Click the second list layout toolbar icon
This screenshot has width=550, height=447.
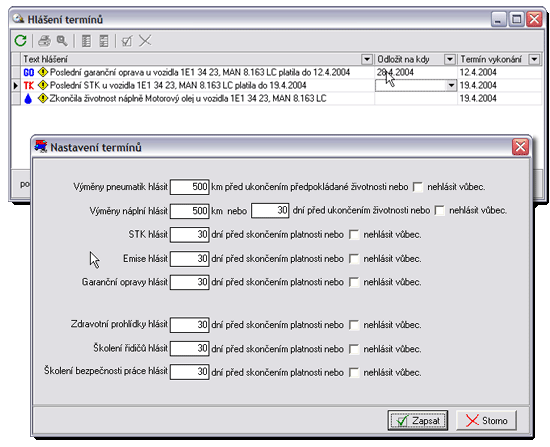click(x=104, y=41)
